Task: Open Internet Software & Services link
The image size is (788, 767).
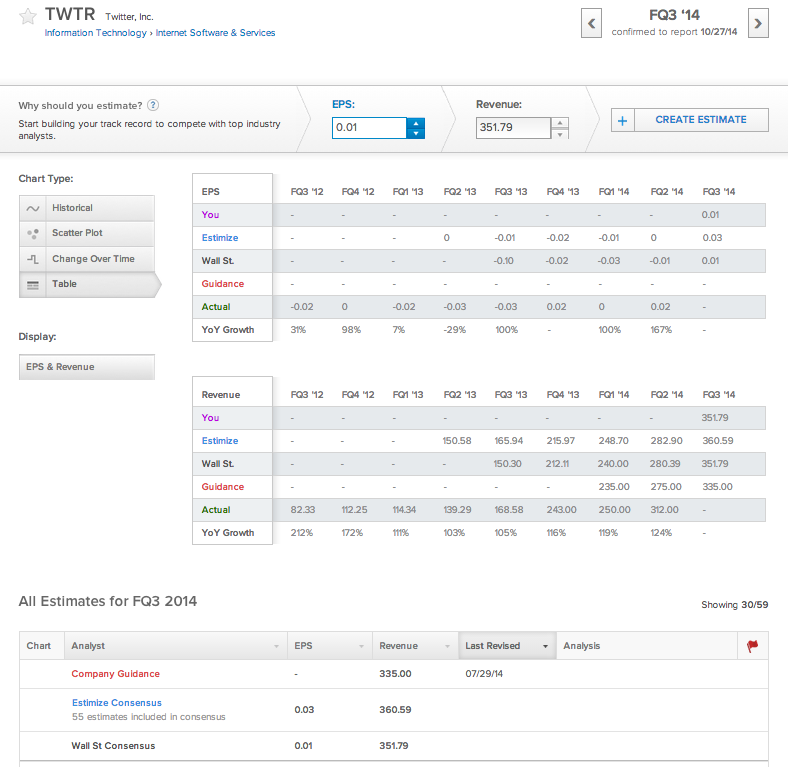Action: [x=215, y=33]
